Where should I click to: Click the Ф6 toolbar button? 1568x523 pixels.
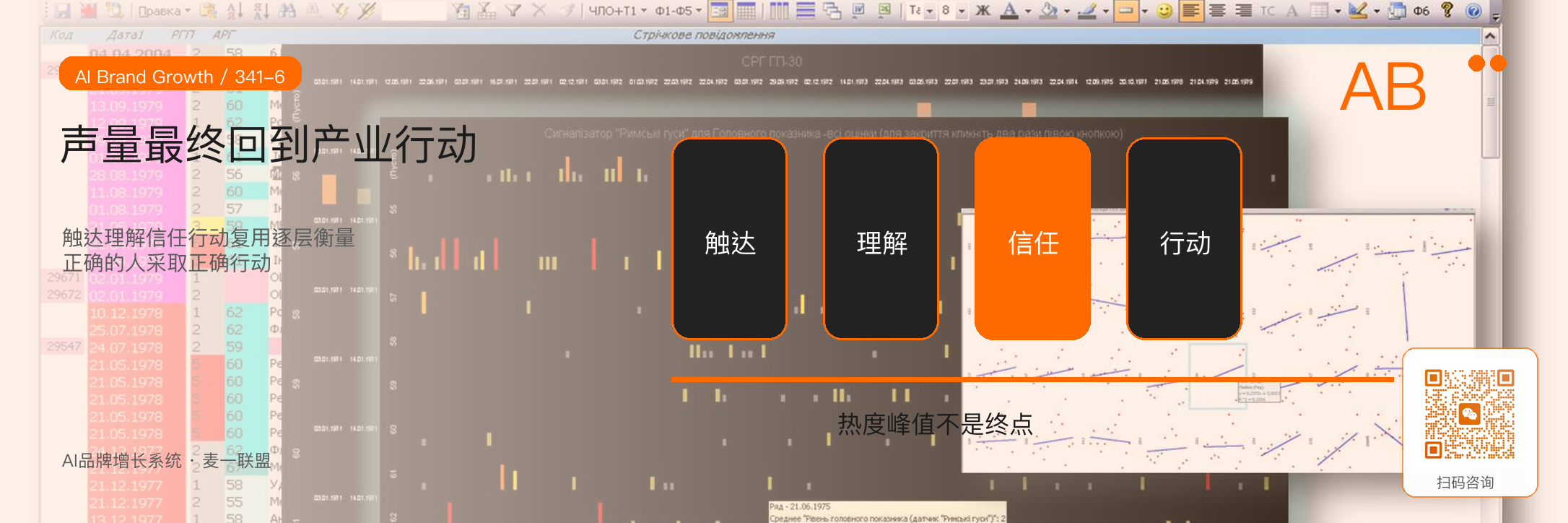[1421, 11]
